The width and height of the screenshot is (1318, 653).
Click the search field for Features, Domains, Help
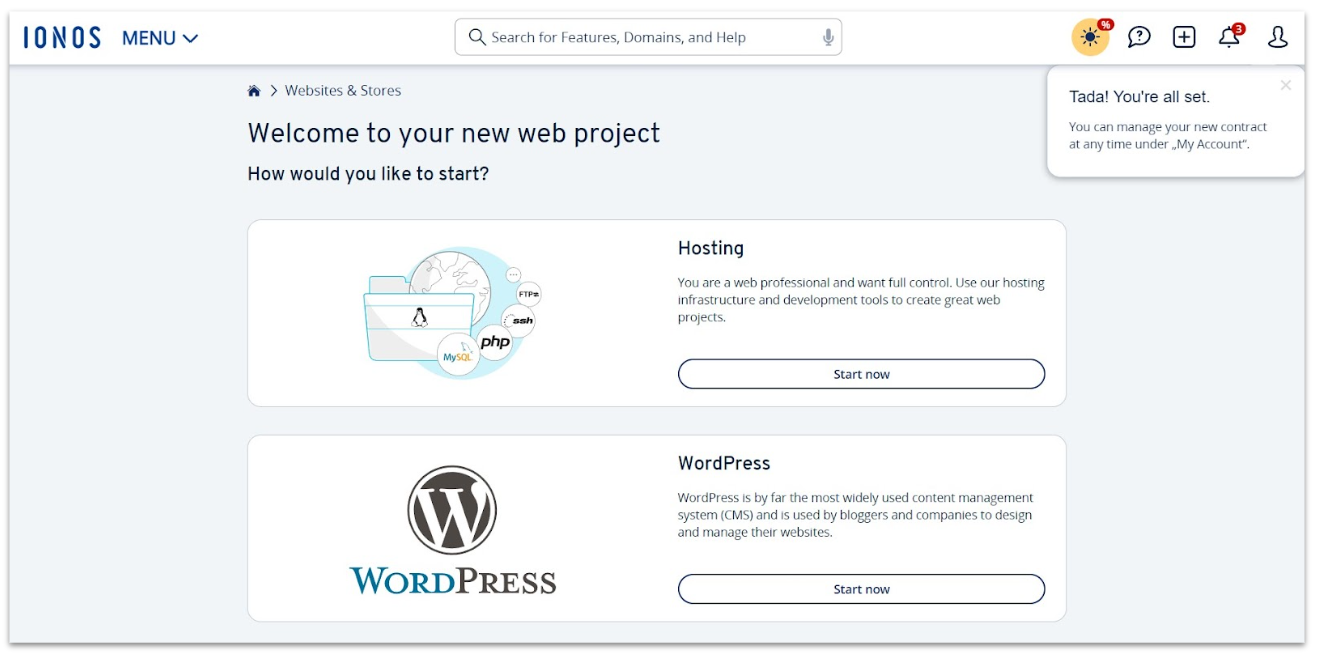coord(648,37)
